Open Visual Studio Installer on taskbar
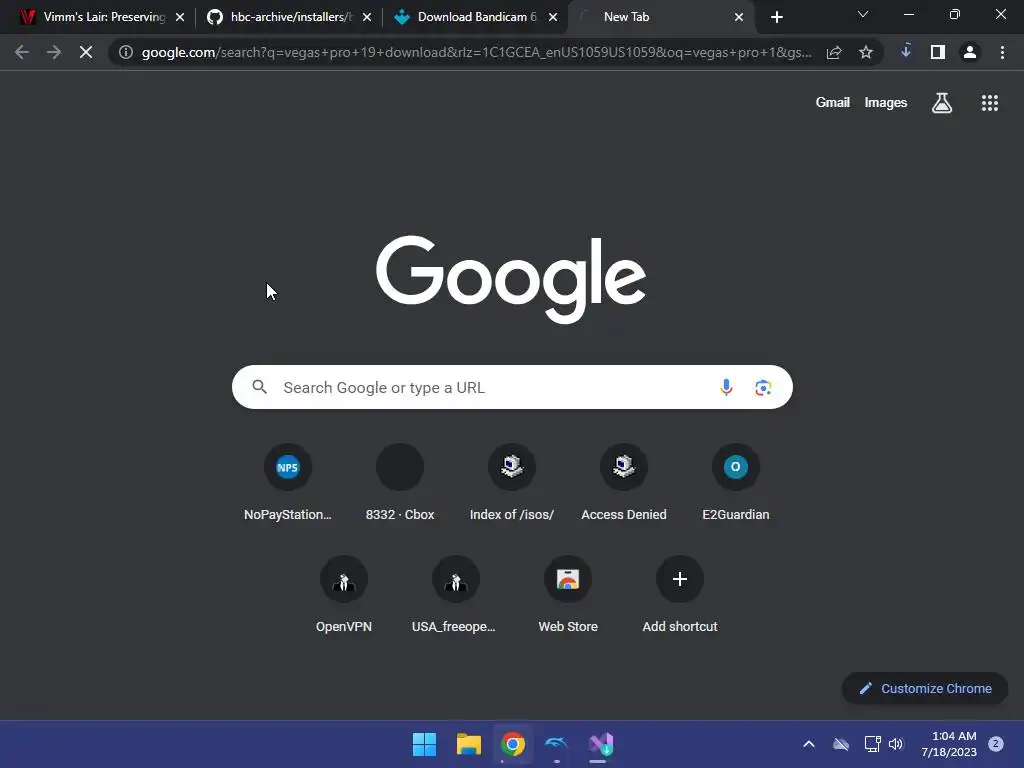The image size is (1024, 768). [x=601, y=744]
